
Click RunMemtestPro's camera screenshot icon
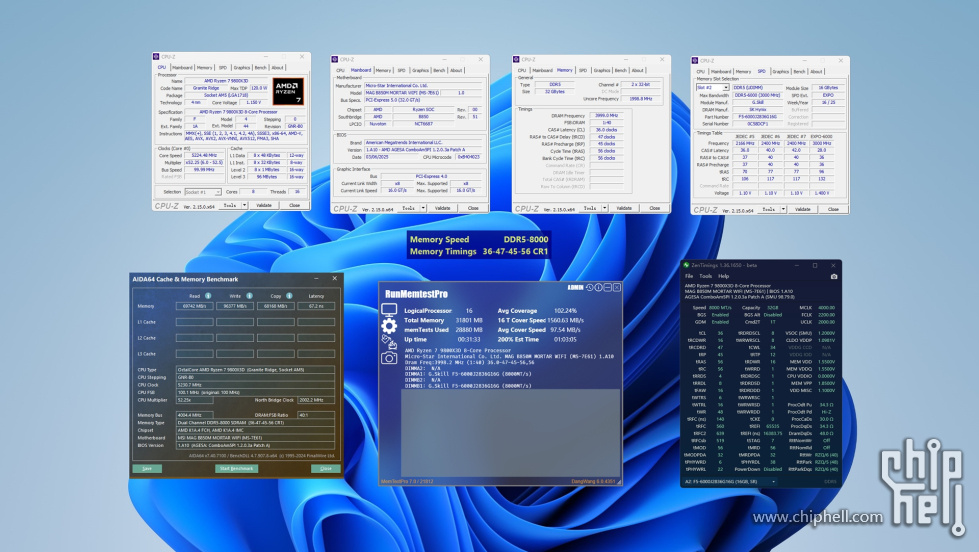(x=389, y=358)
